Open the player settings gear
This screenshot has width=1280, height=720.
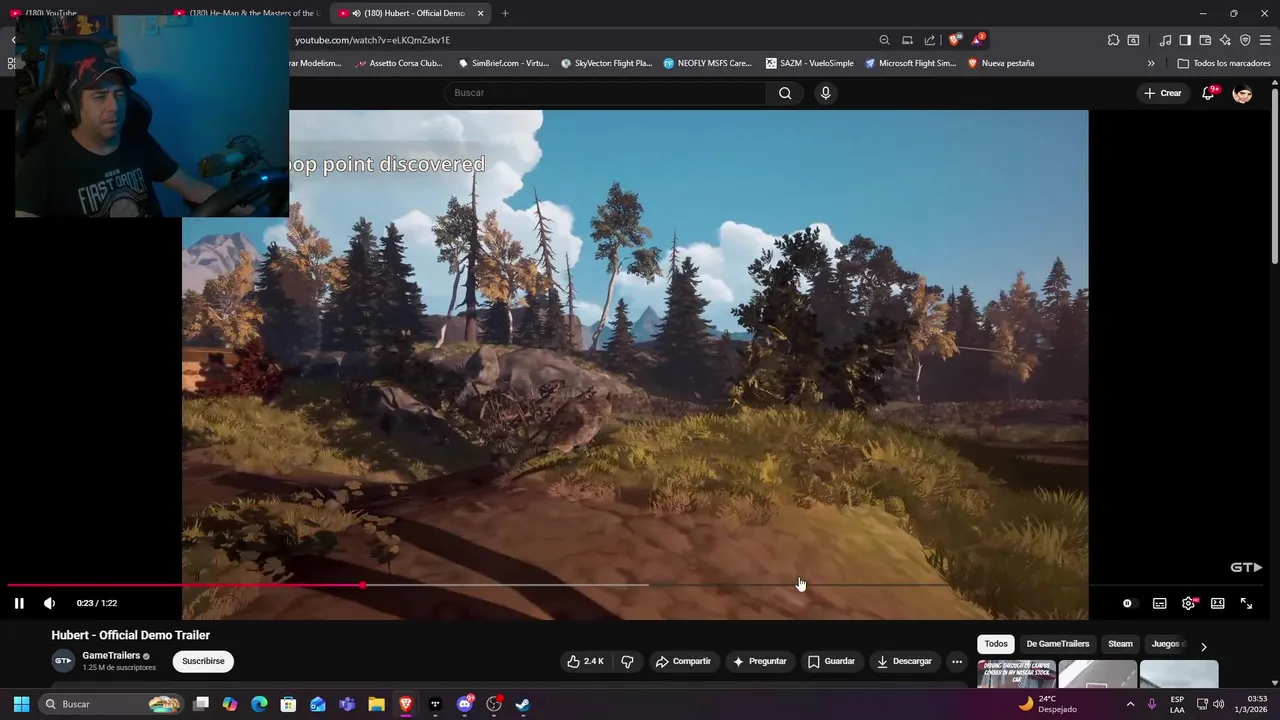1189,603
